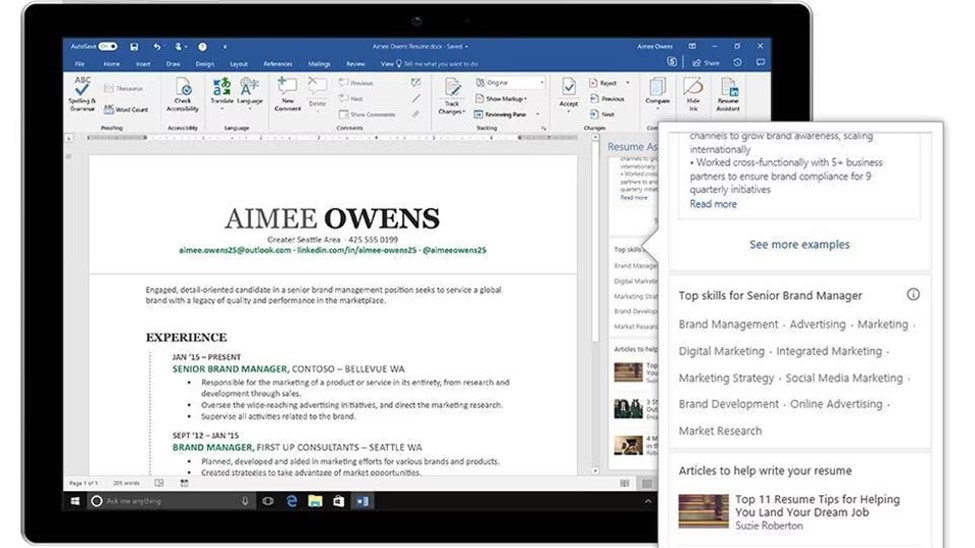
Task: Switch to the Draw ribbon tab
Action: coord(173,63)
